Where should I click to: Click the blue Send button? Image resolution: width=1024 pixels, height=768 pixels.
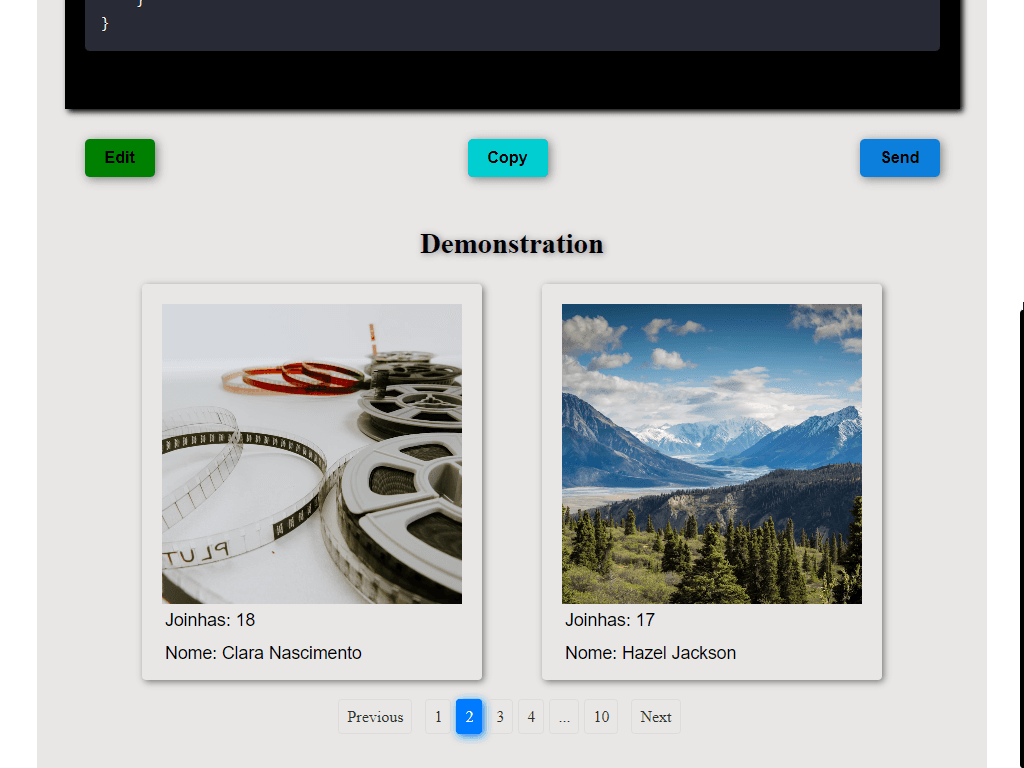(x=899, y=157)
